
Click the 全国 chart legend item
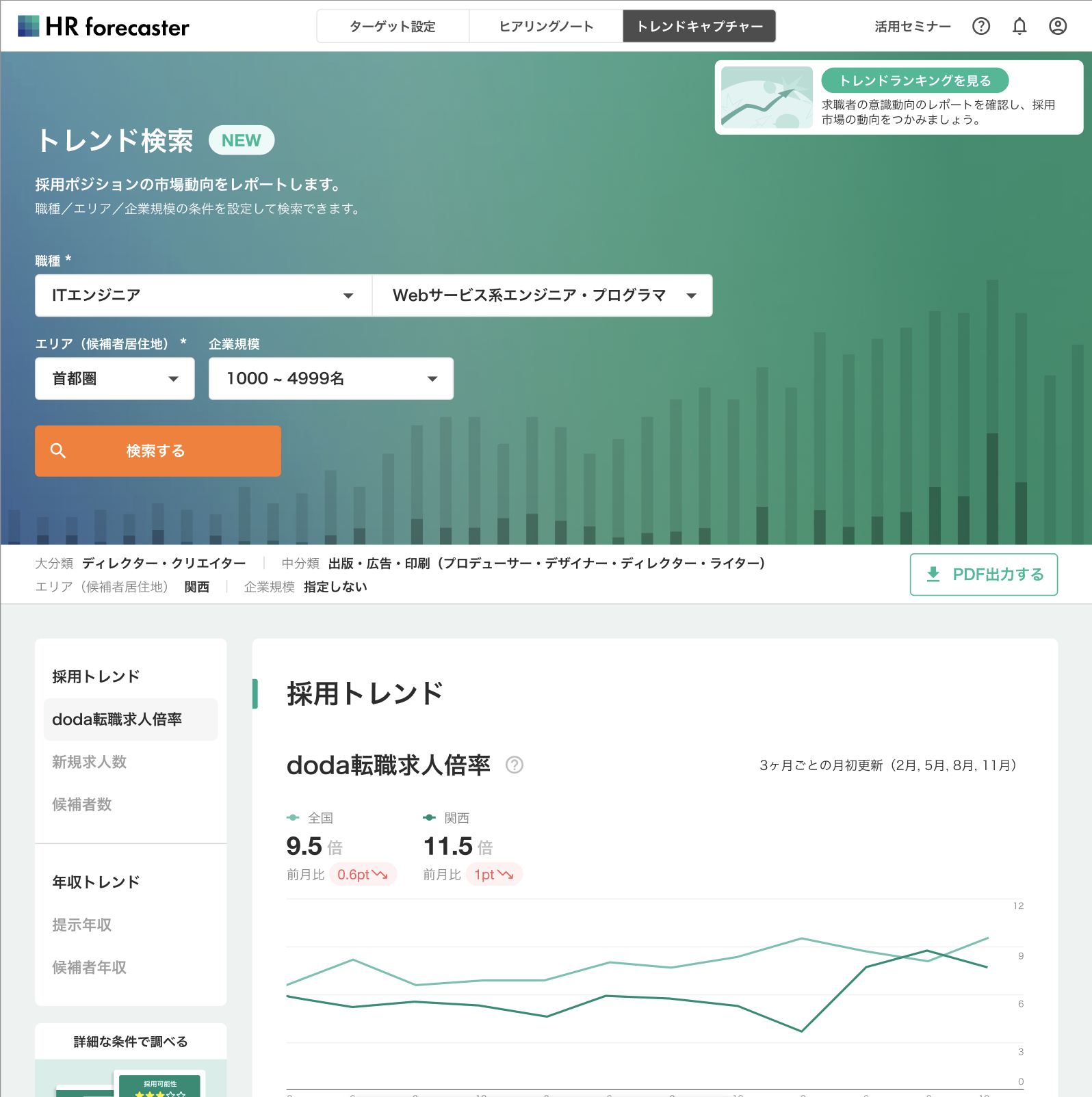click(310, 817)
